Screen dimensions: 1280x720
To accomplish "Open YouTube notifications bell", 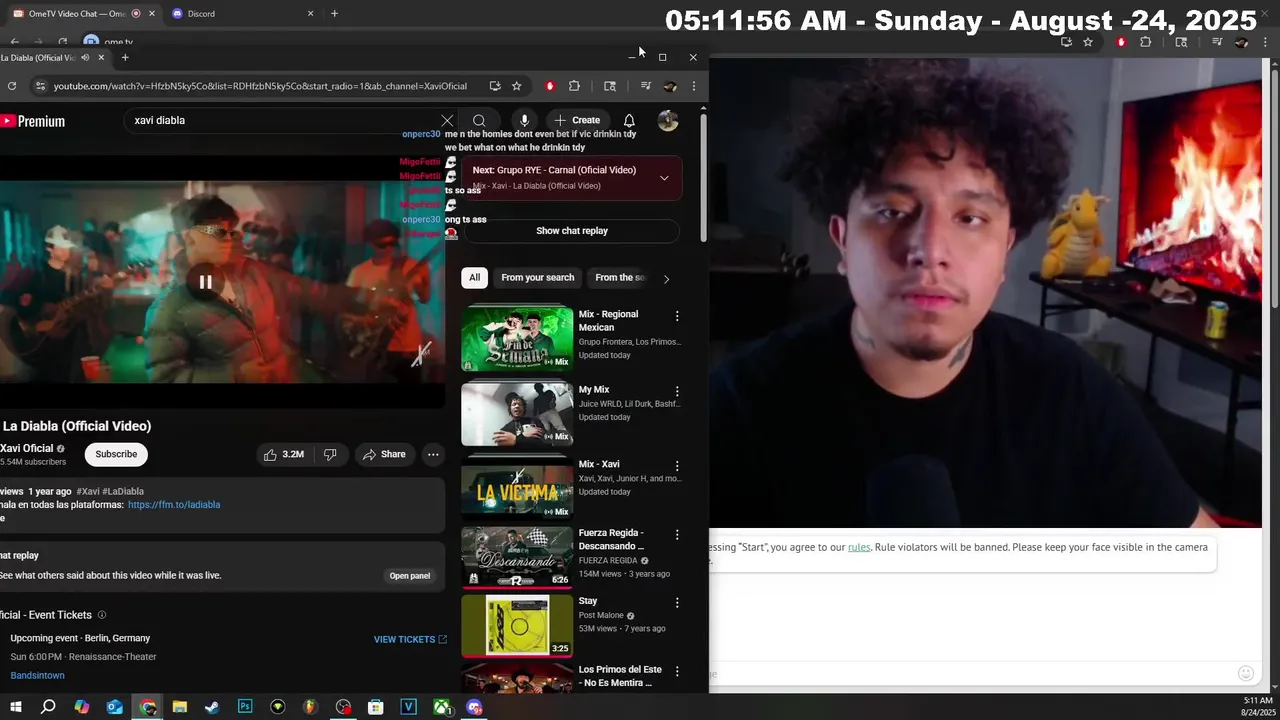I will [x=629, y=120].
